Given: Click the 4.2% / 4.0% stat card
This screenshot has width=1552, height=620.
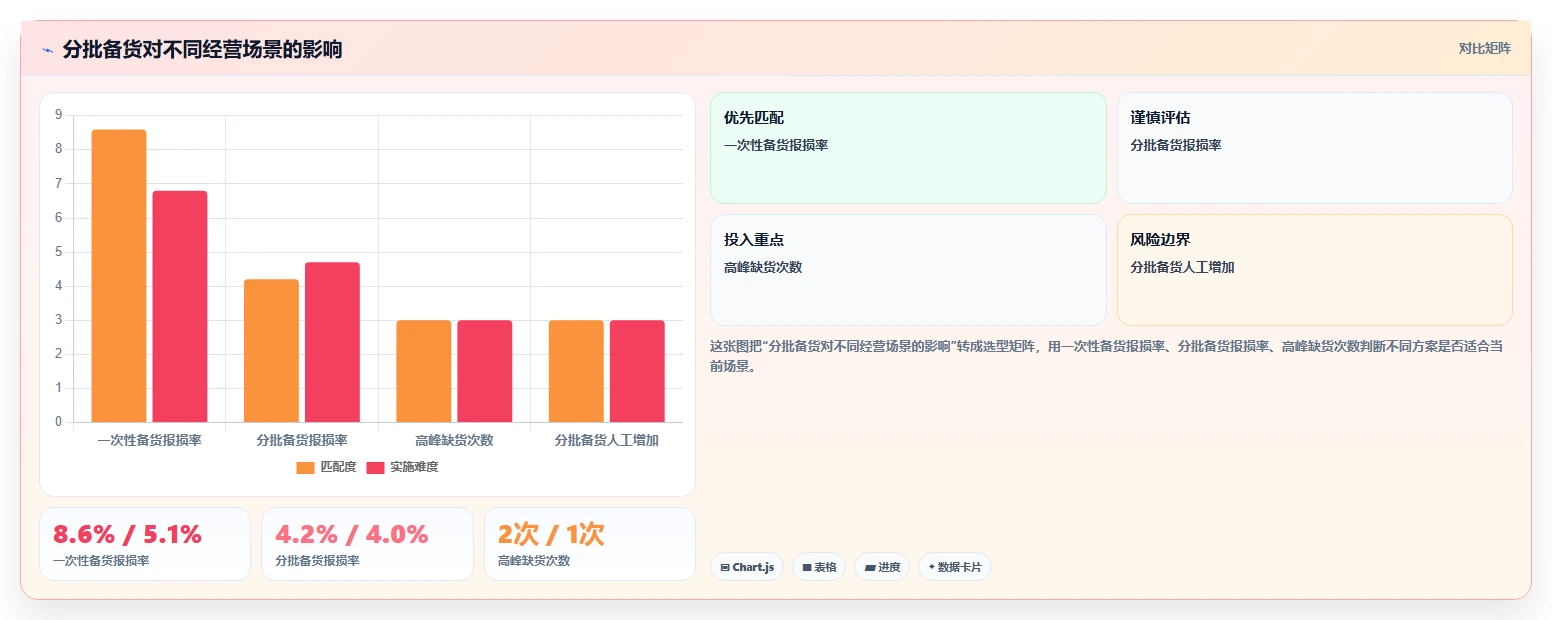Looking at the screenshot, I should click(367, 544).
